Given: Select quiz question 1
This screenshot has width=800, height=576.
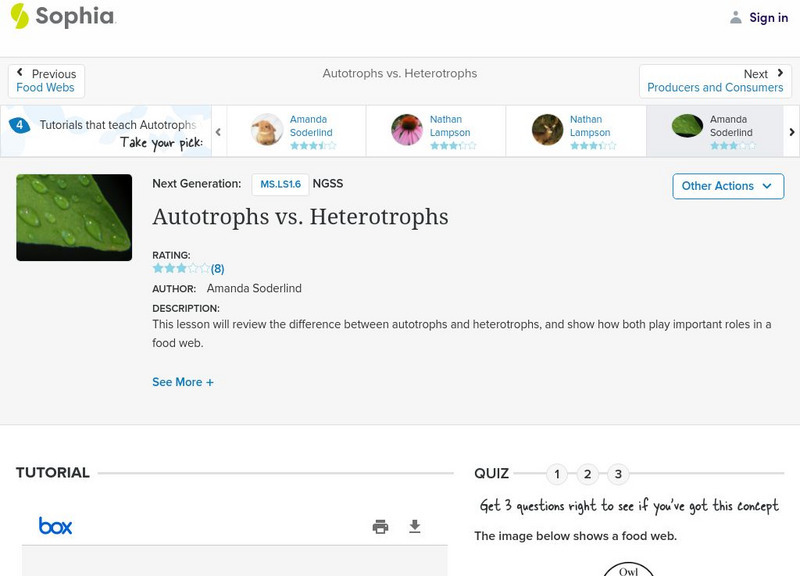Looking at the screenshot, I should (x=557, y=474).
